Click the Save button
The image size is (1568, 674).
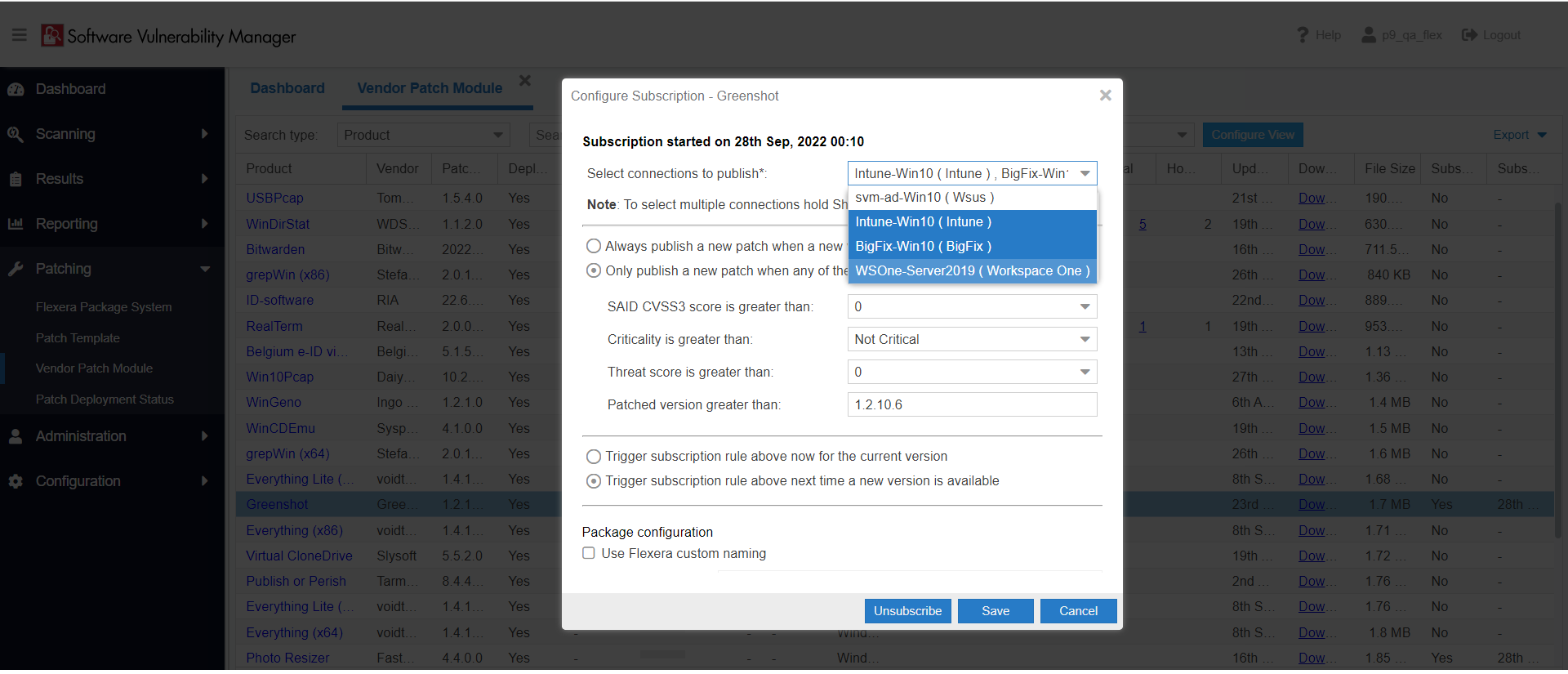coord(996,611)
